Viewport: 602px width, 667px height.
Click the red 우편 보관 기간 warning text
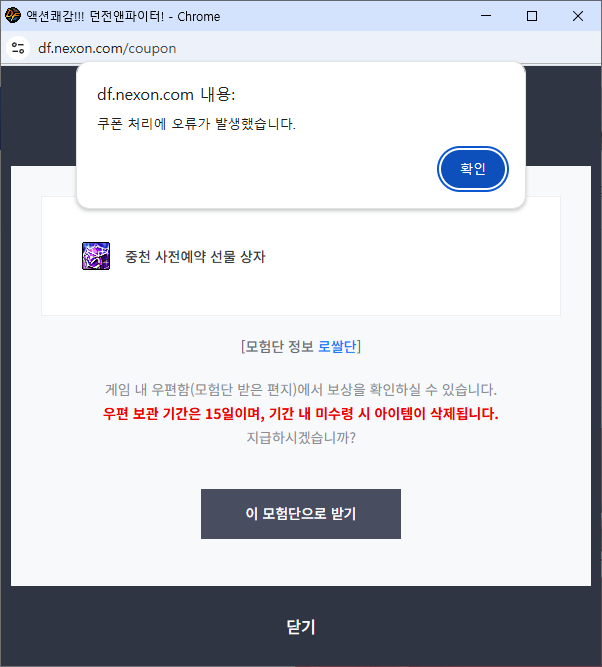click(x=300, y=413)
